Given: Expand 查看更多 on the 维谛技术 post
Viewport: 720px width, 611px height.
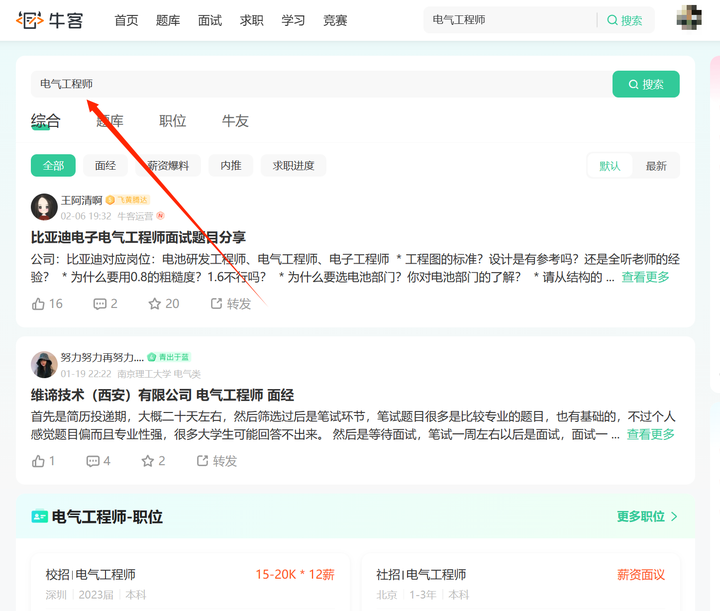Looking at the screenshot, I should pos(651,434).
